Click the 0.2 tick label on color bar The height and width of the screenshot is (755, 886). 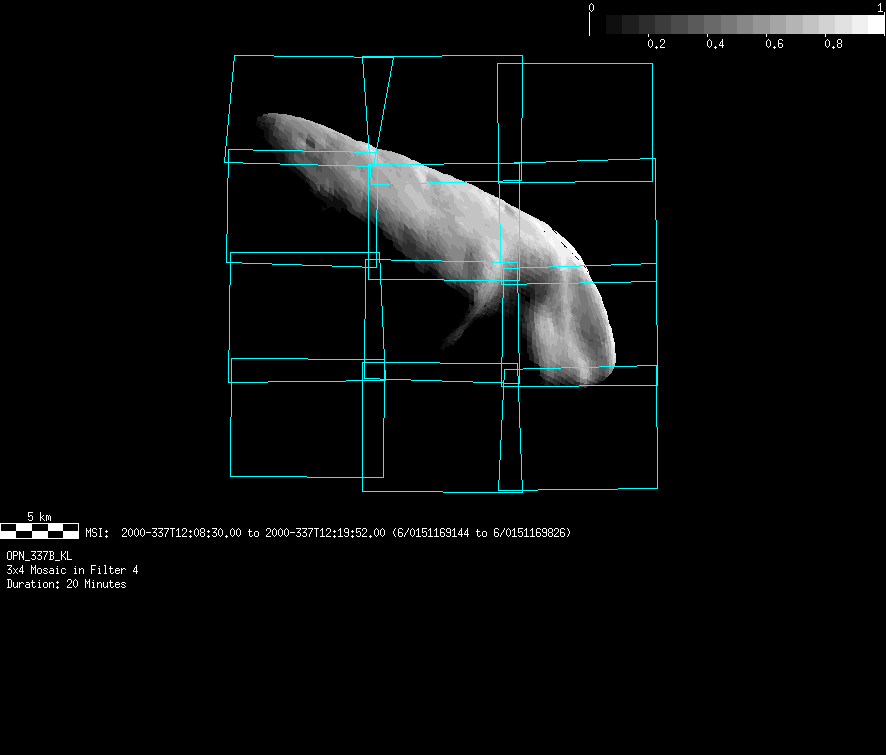tap(656, 45)
